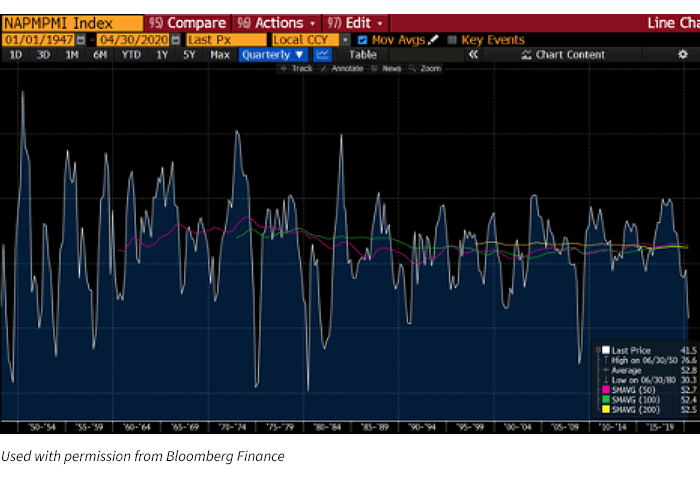The width and height of the screenshot is (700, 484).
Task: Open the Local CCY currency dropdown
Action: 346,40
